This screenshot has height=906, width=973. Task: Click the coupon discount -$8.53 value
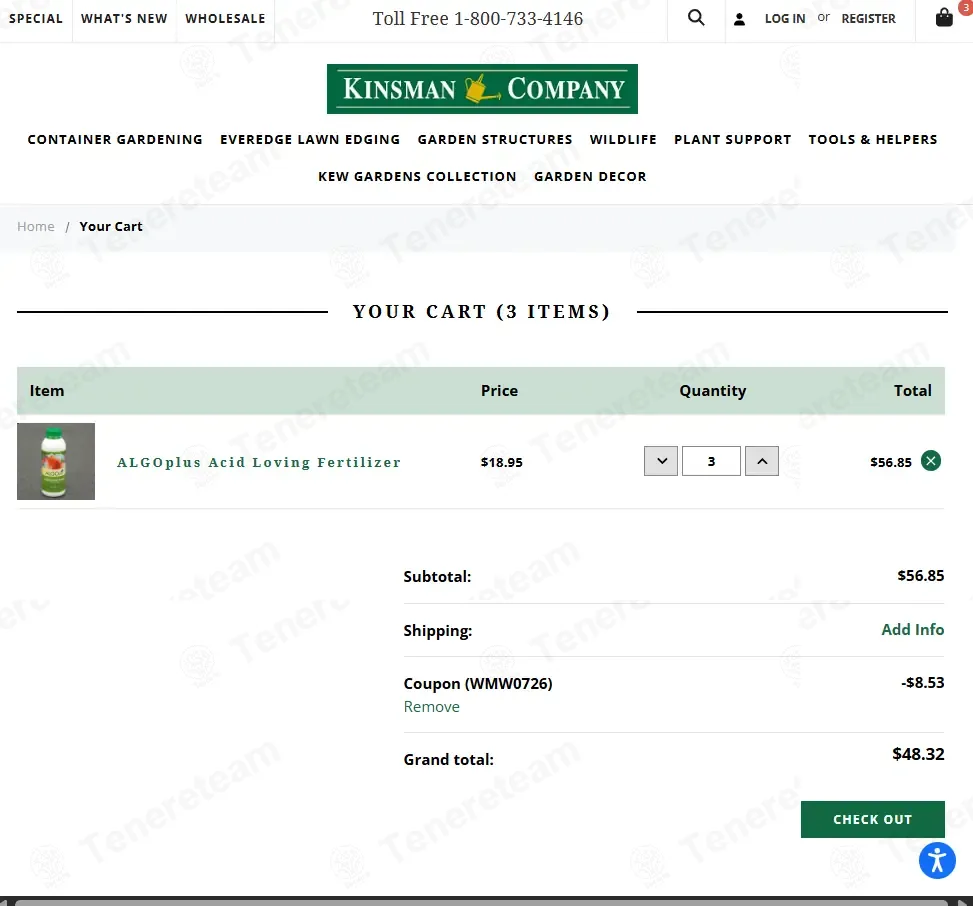923,683
